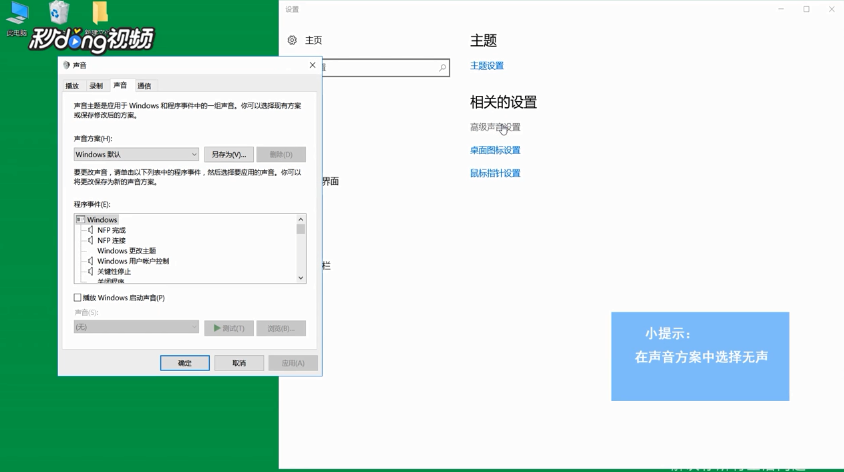
Task: Select the NFP 连接 event row
Action: 111,240
